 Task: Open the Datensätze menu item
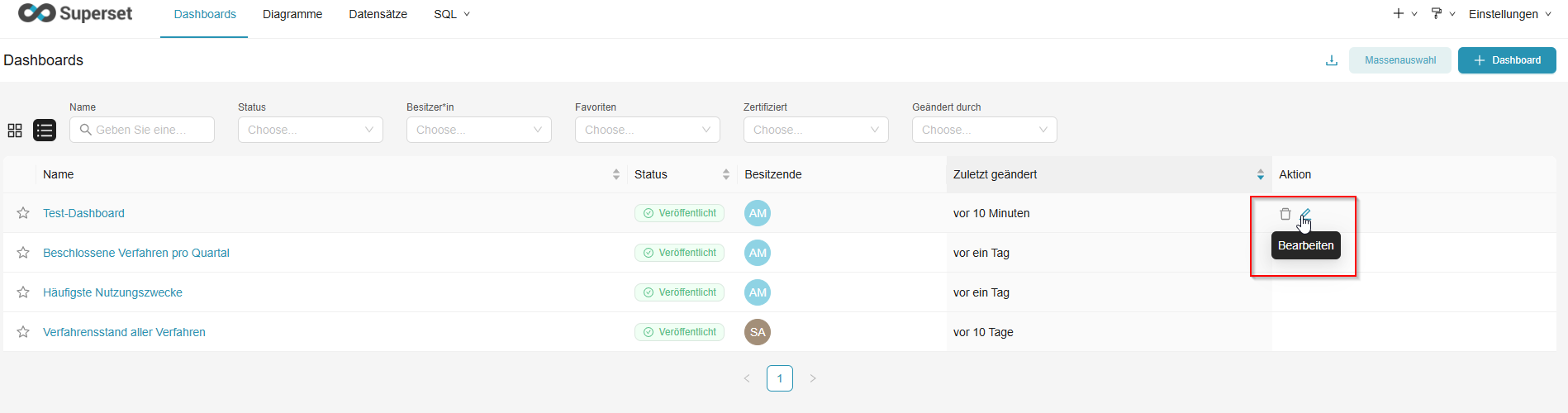378,14
